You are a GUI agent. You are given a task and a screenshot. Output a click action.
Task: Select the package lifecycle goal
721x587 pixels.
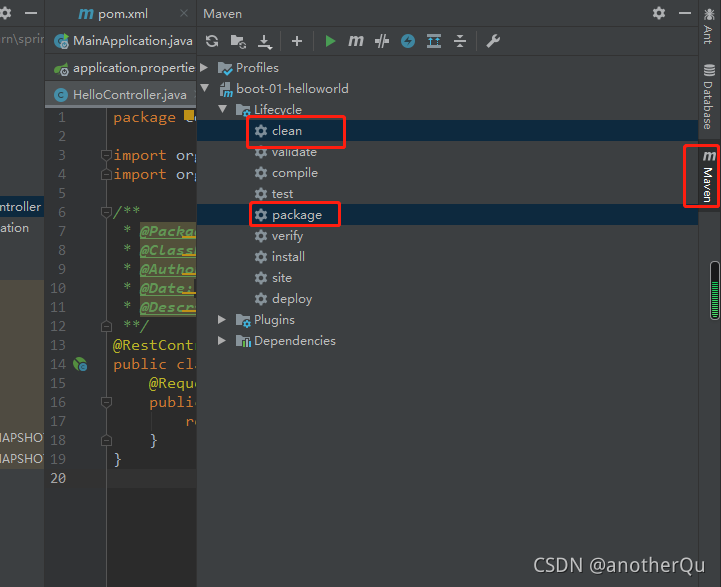coord(447,215)
